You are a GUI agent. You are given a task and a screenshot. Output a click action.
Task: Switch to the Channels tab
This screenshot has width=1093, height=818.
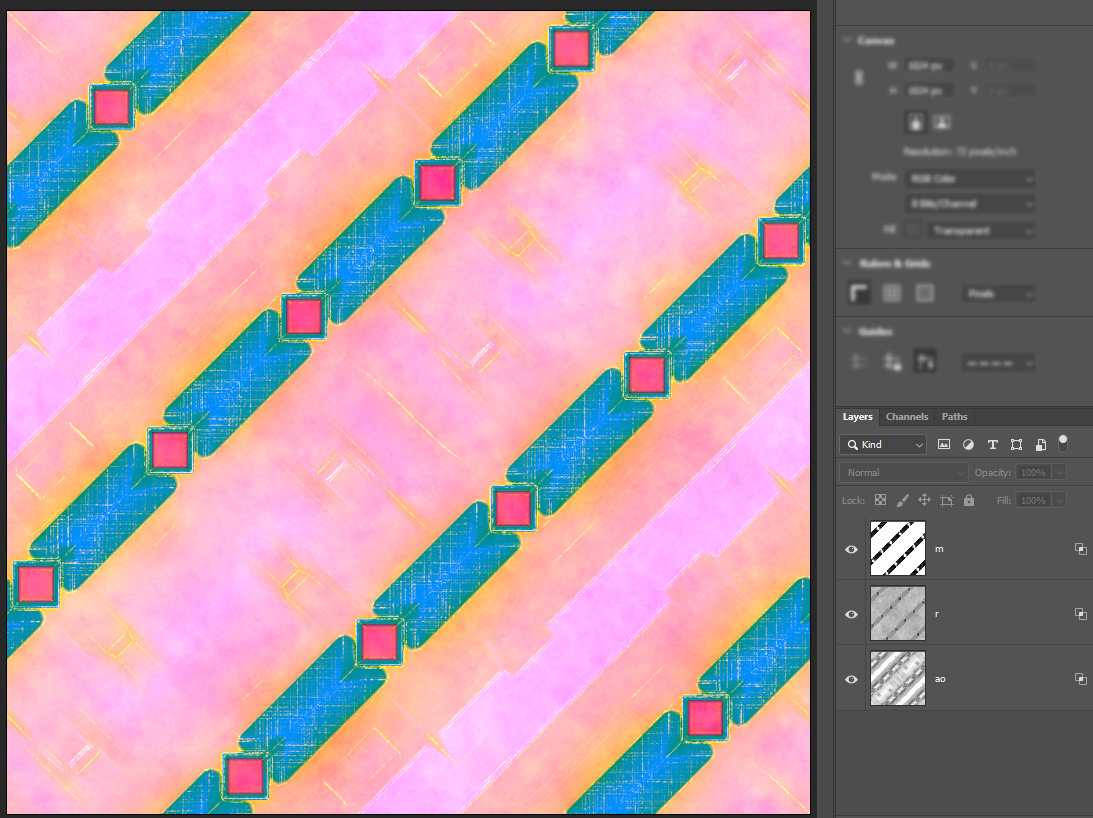click(907, 417)
